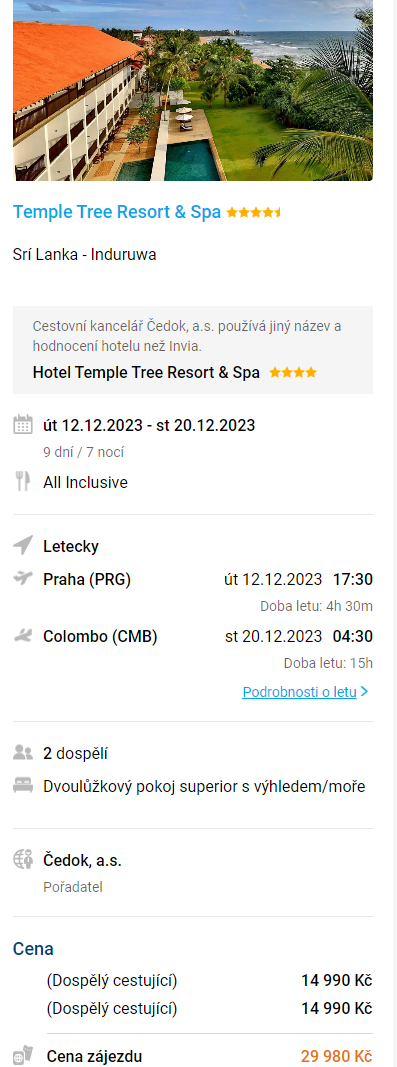The image size is (397, 1067).
Task: Click the hotel resort photo
Action: [193, 90]
